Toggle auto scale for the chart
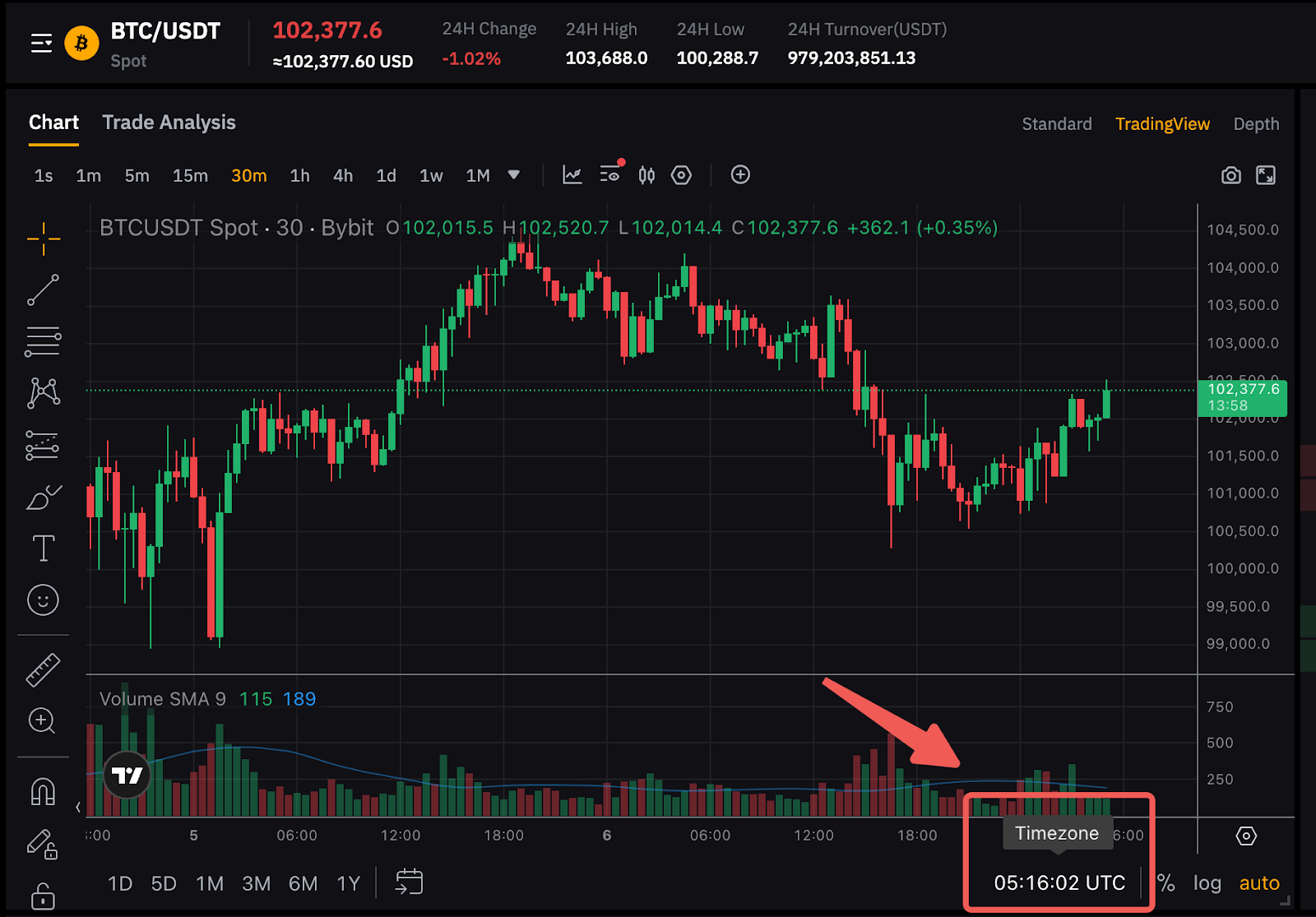This screenshot has height=917, width=1316. (x=1258, y=883)
